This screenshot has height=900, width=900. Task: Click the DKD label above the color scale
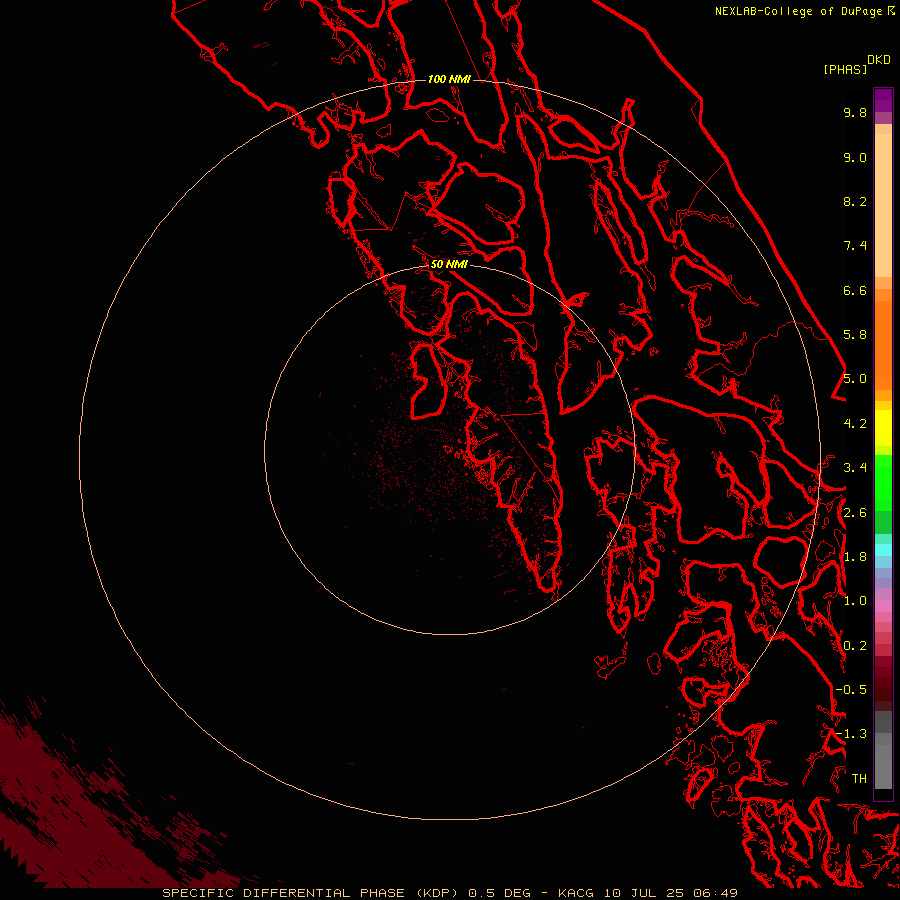click(879, 60)
